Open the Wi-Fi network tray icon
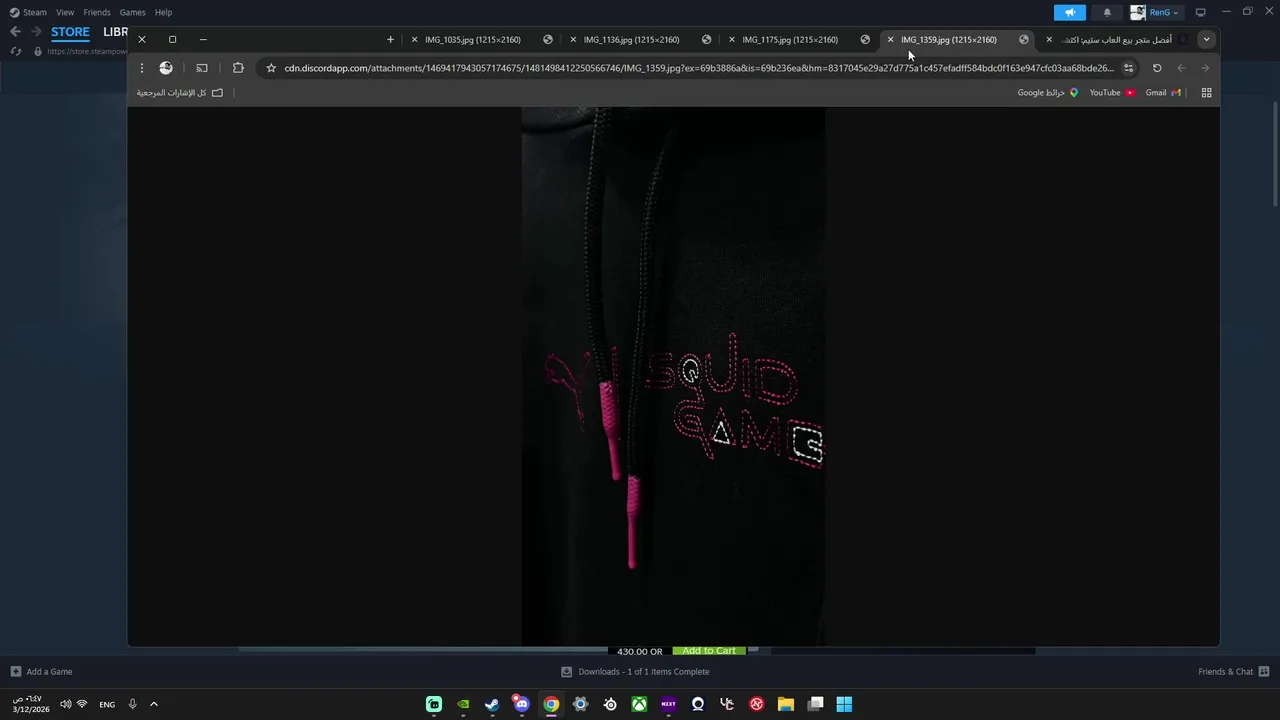Screen dimensions: 1280x720 click(82, 704)
